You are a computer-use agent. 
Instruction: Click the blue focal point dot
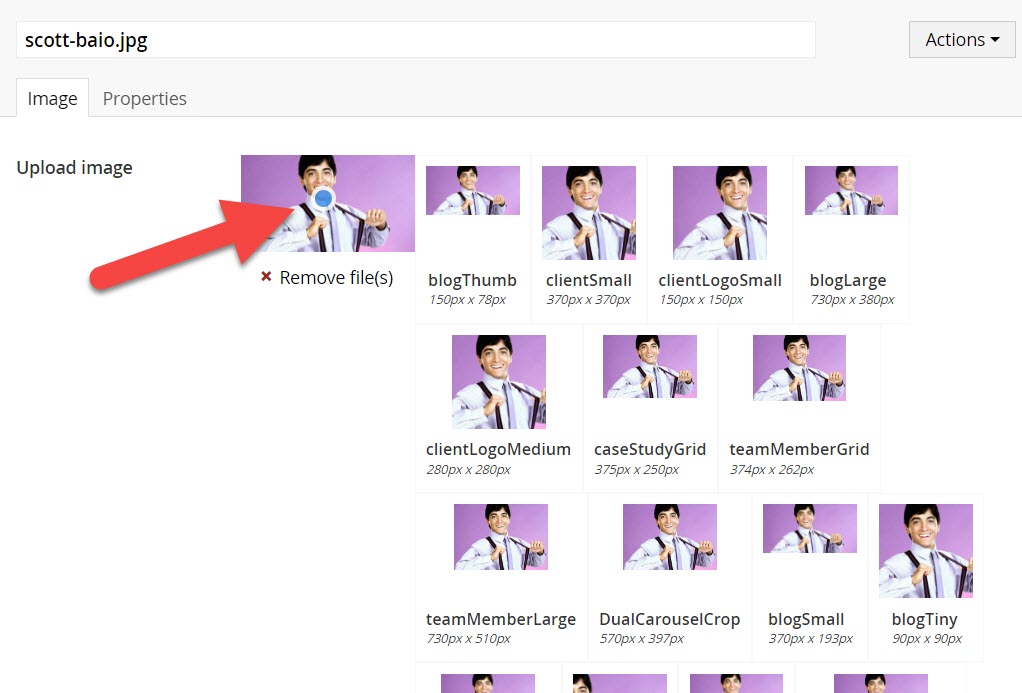click(322, 200)
